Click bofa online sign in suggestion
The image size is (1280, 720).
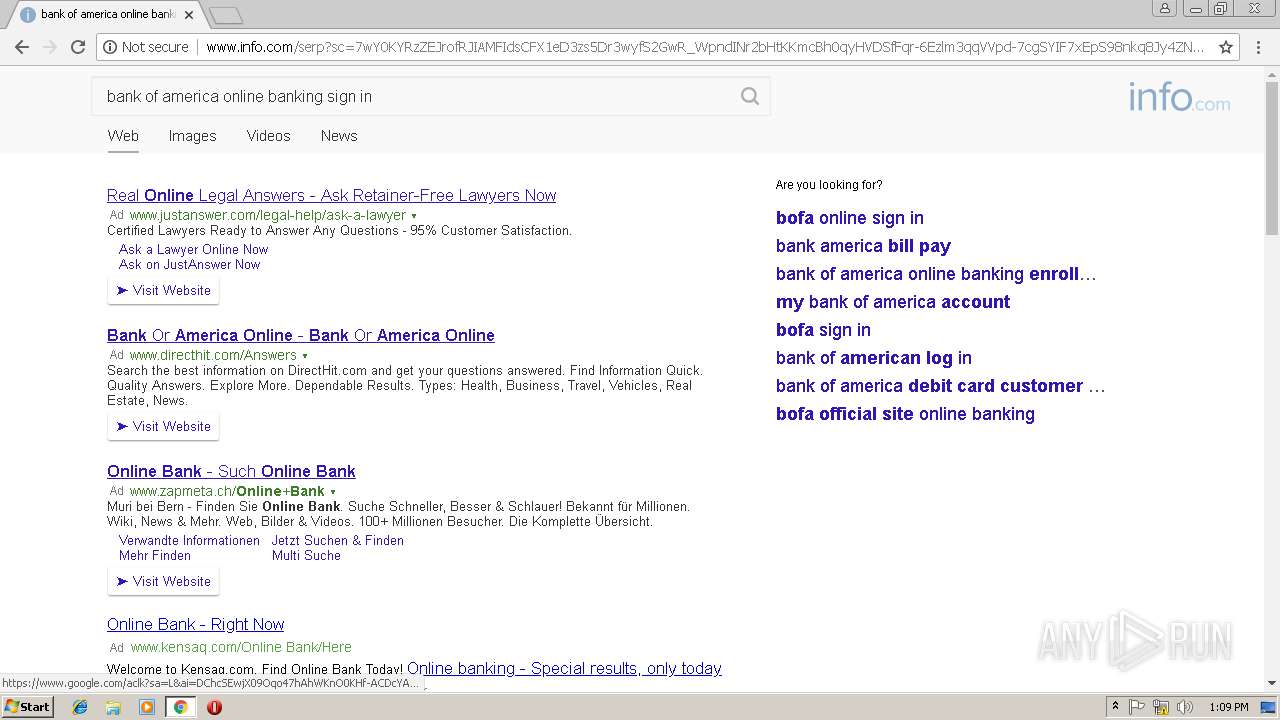(850, 218)
